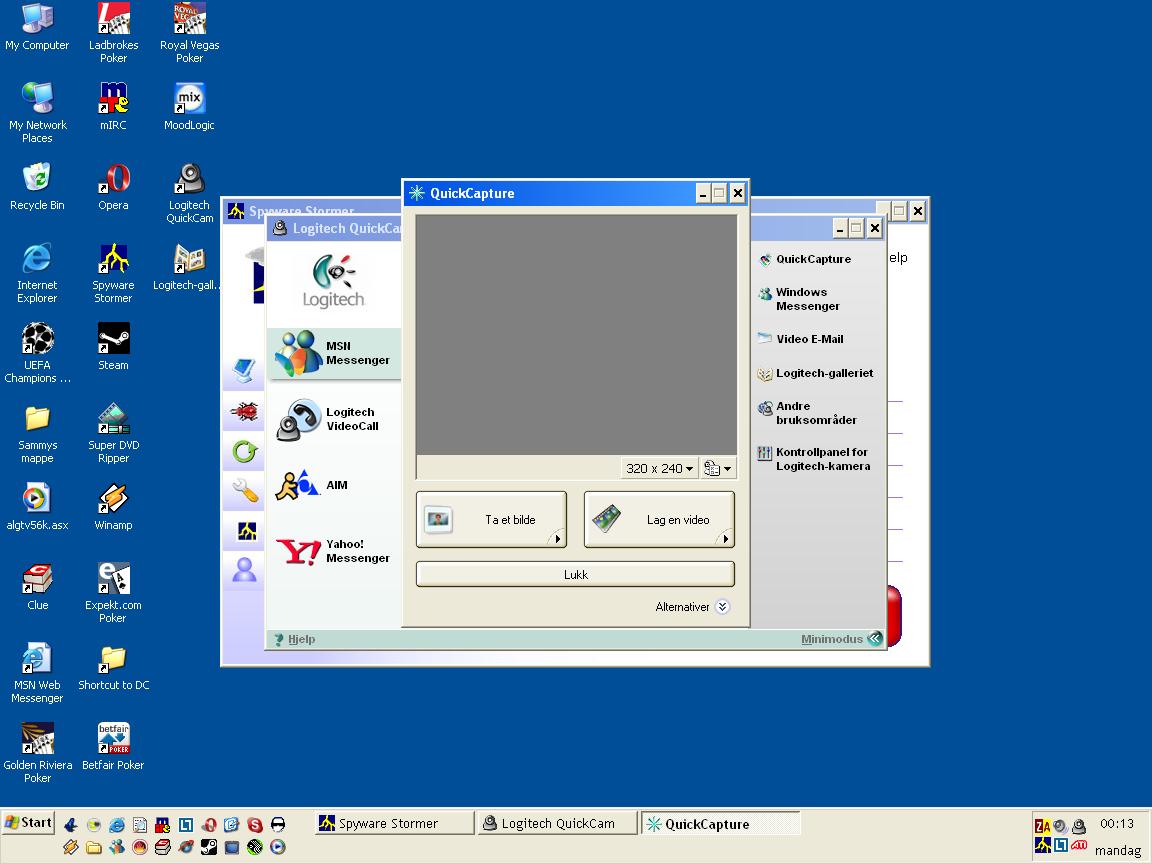This screenshot has width=1152, height=864.
Task: Select the Opera desktop shortcut
Action: tap(113, 180)
